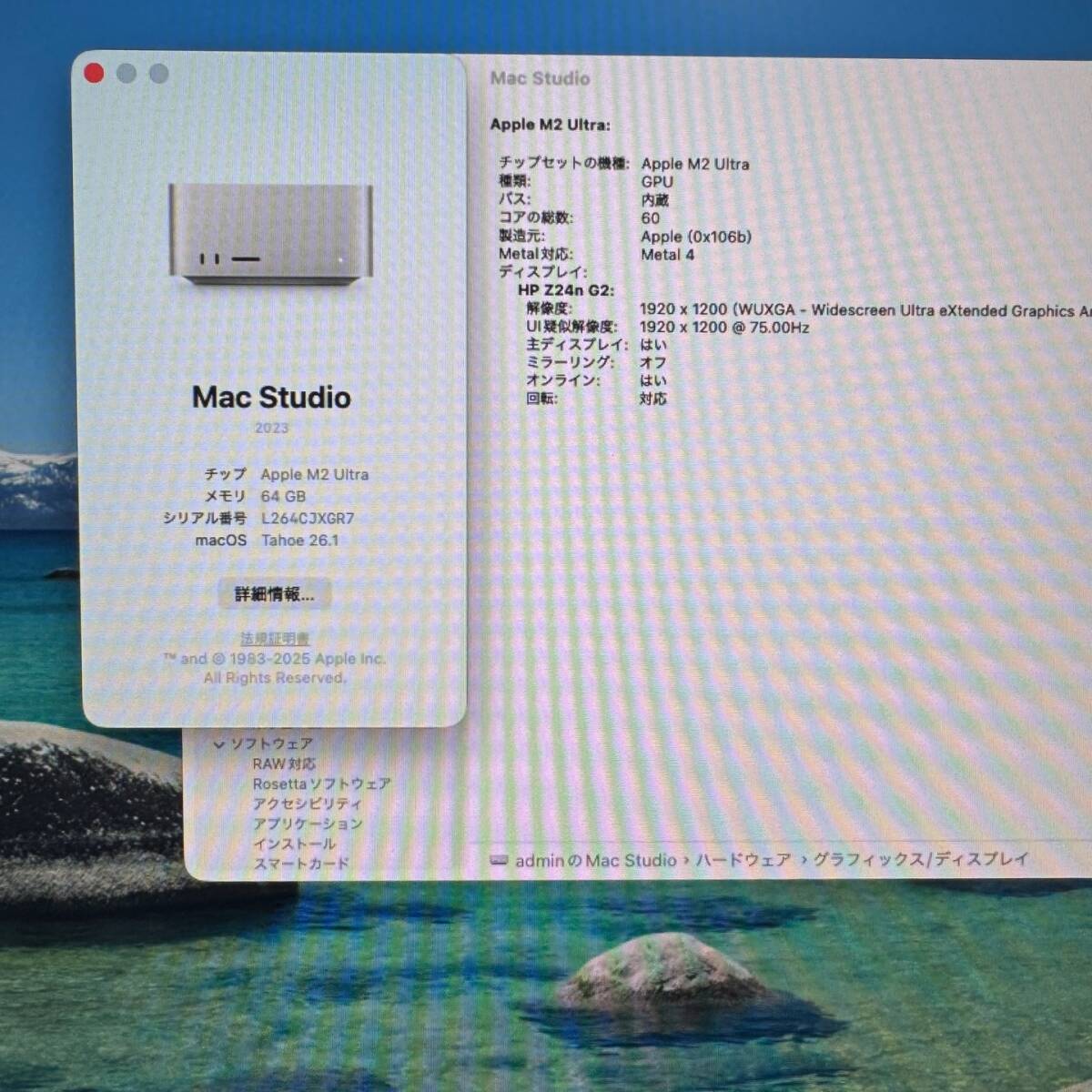
Task: Click the 2023 model year text
Action: (x=271, y=428)
